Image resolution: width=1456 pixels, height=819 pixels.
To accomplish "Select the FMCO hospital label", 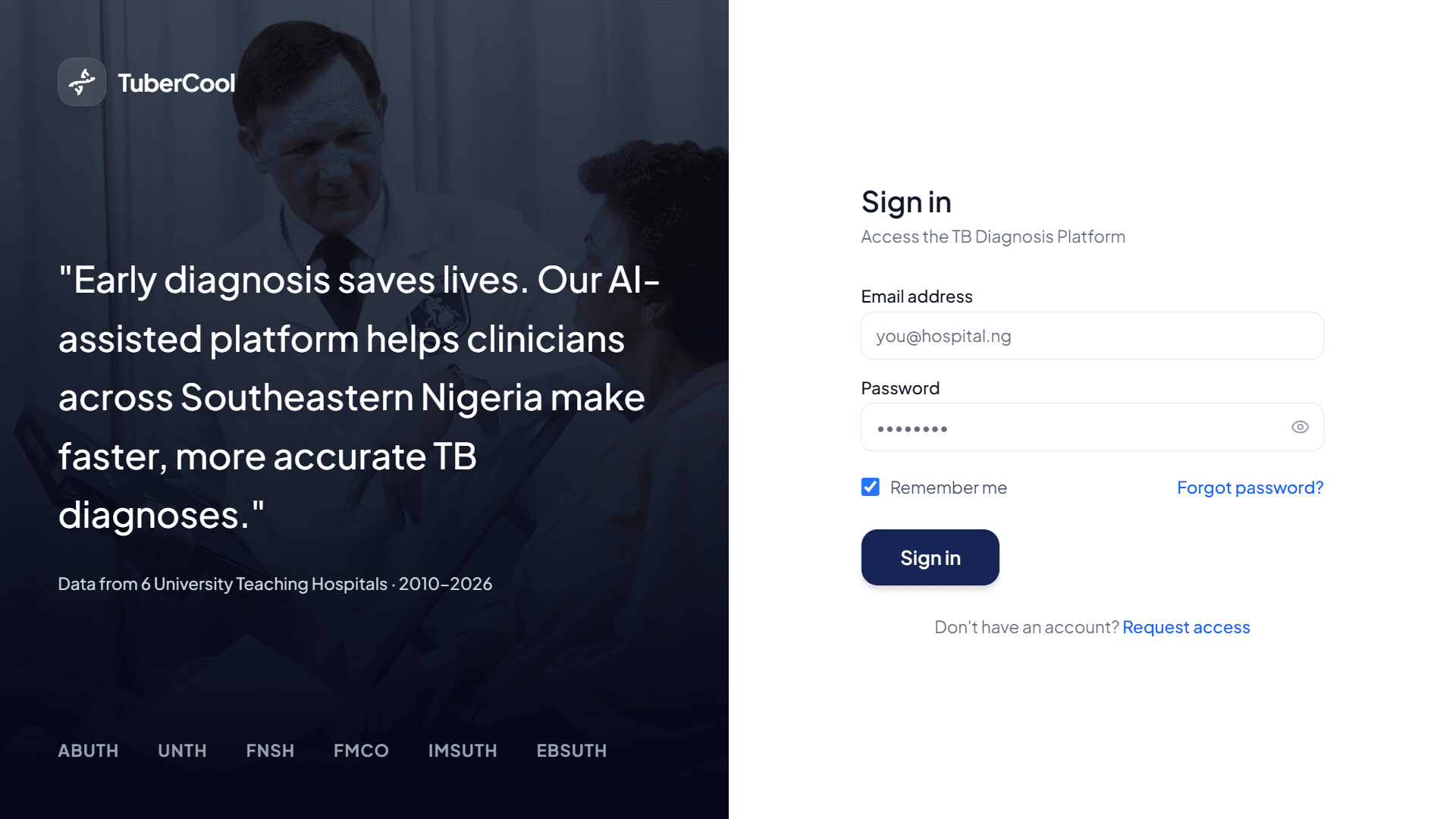I will pos(361,751).
